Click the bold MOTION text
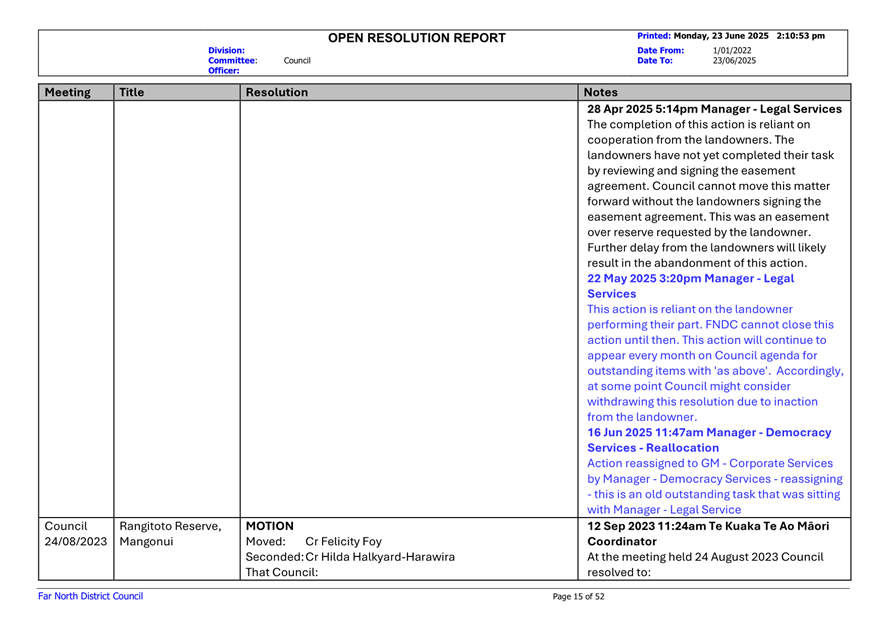The width and height of the screenshot is (885, 626). point(269,526)
